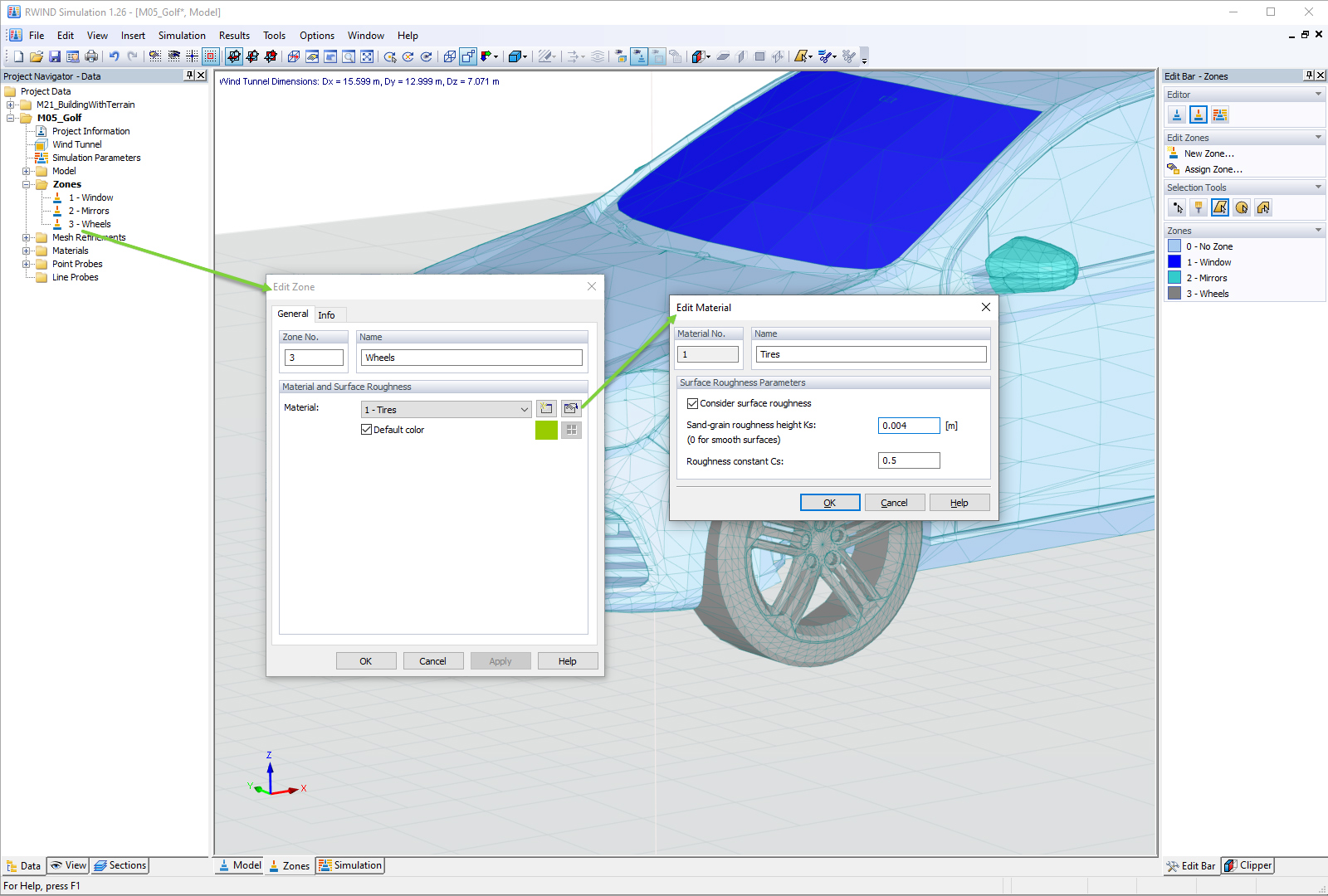Enable Consider surface roughness
This screenshot has width=1328, height=896.
(x=693, y=403)
